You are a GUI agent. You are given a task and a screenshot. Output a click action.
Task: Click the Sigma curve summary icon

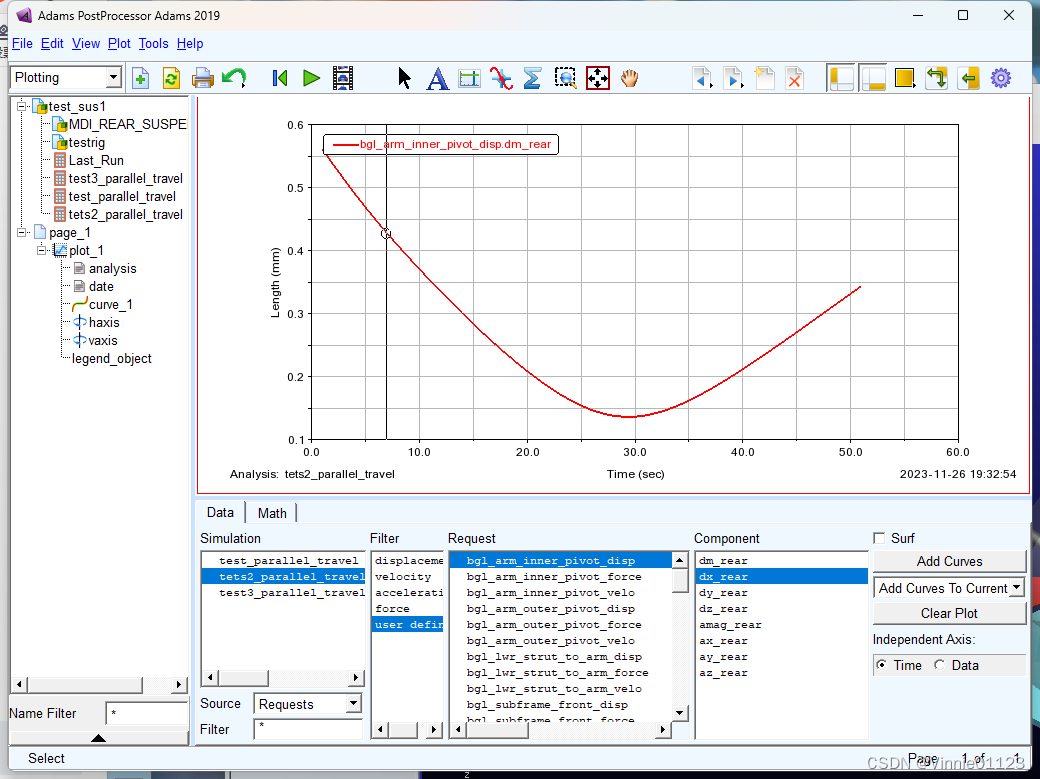click(532, 78)
